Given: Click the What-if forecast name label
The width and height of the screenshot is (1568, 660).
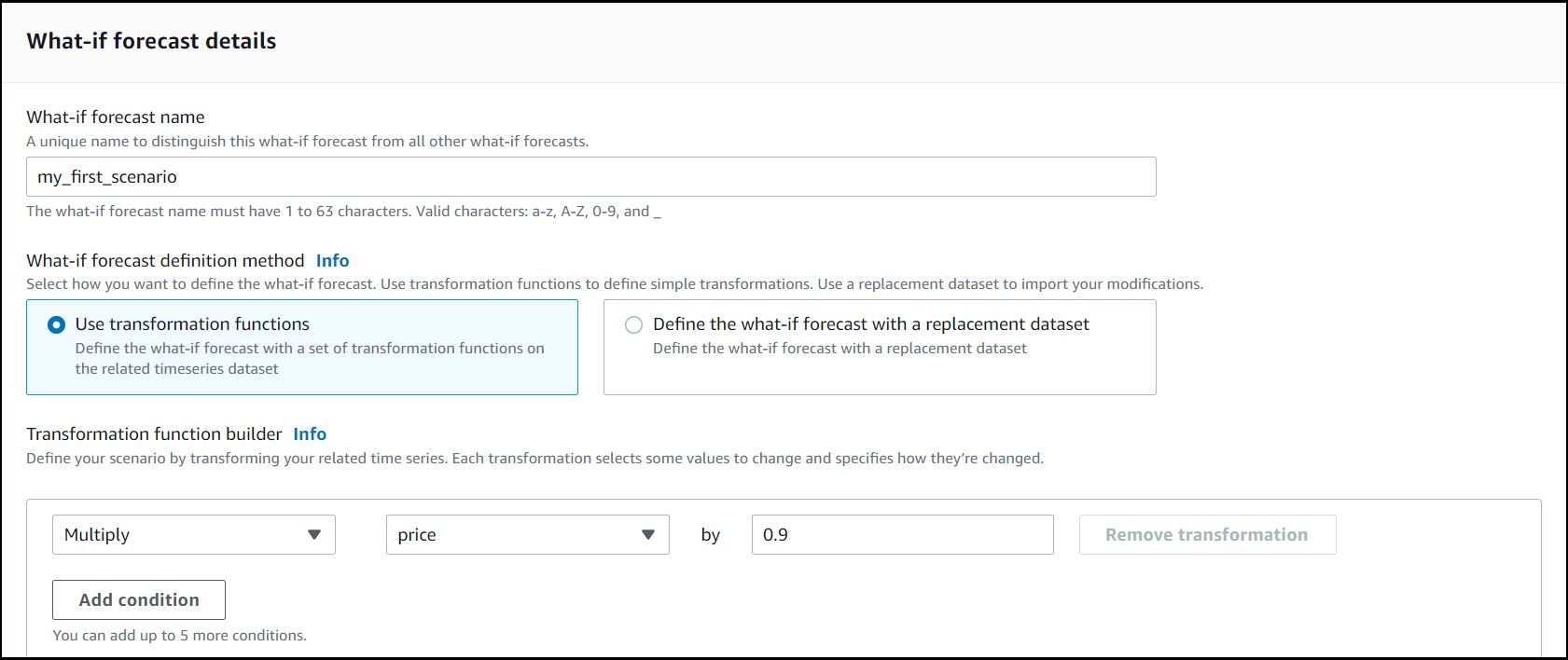Looking at the screenshot, I should (x=116, y=117).
